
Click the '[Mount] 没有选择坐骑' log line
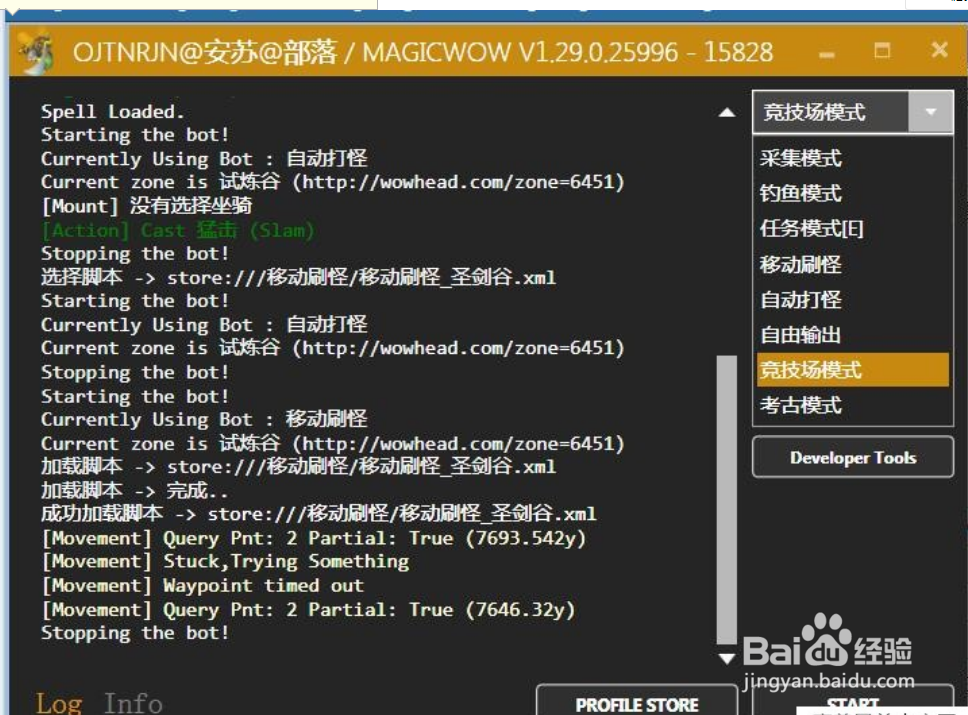click(x=146, y=206)
